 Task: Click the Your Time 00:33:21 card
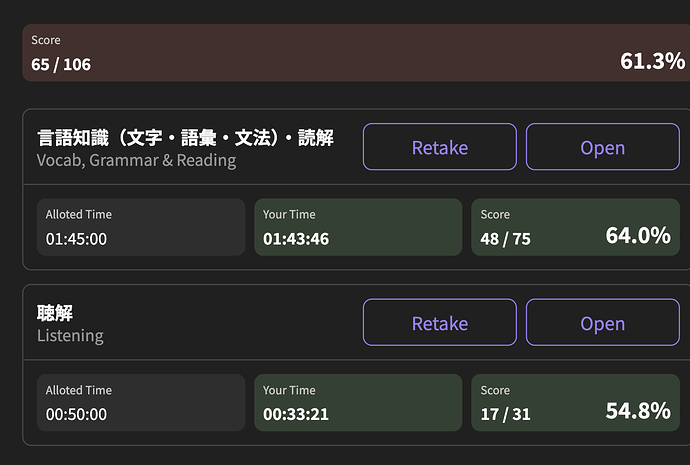(357, 403)
